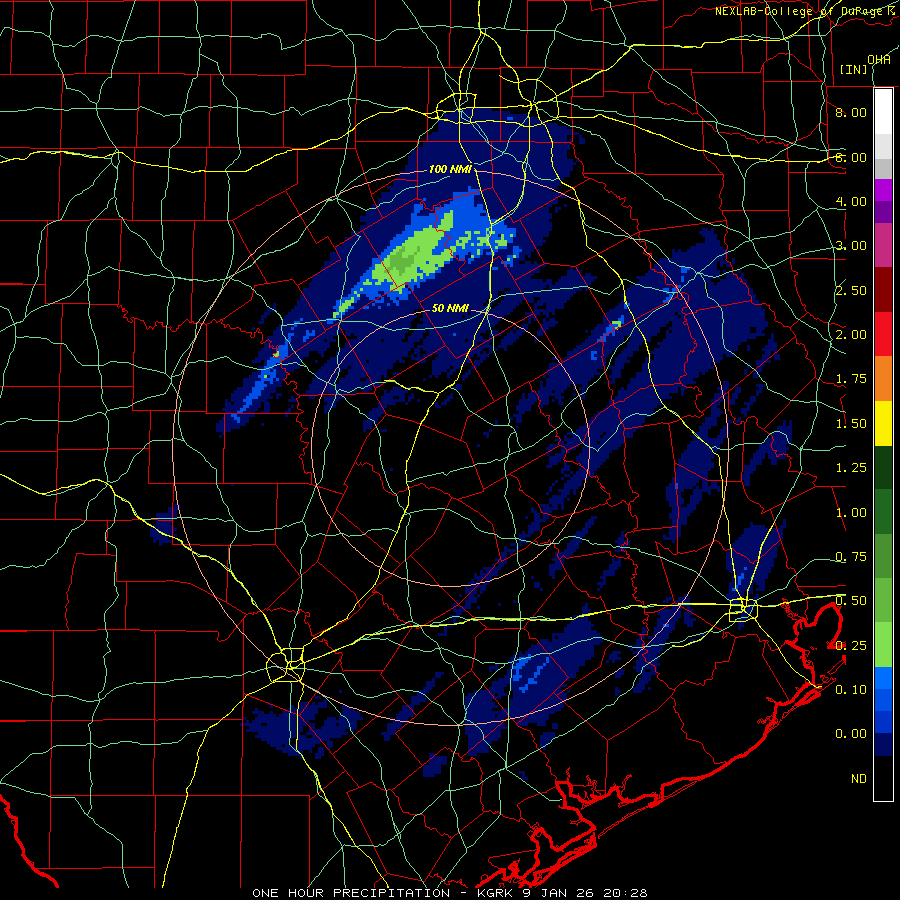Click the white swatch at the legend top
The image size is (900, 900).
click(x=883, y=112)
